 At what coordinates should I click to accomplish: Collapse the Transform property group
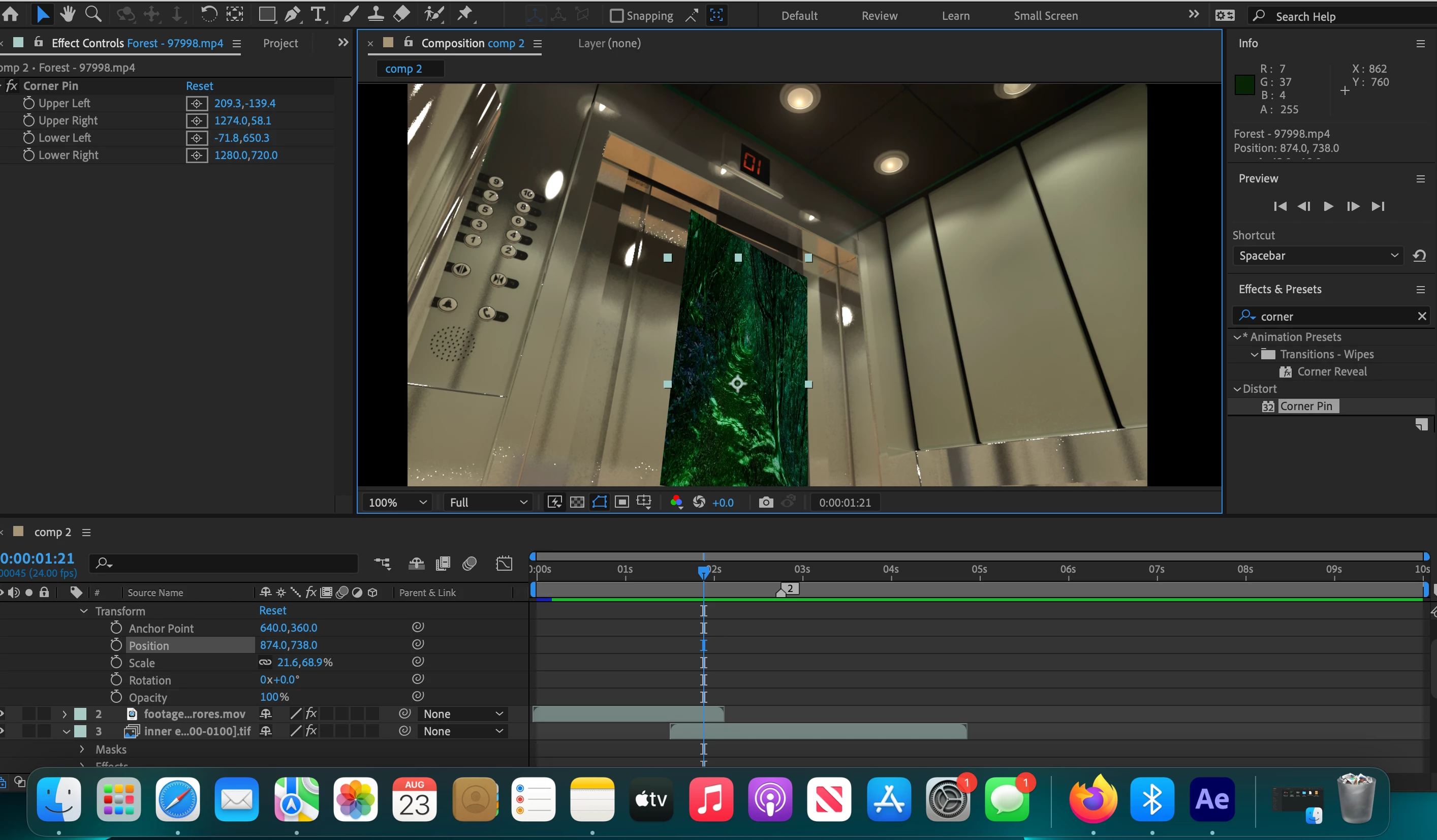coord(84,611)
